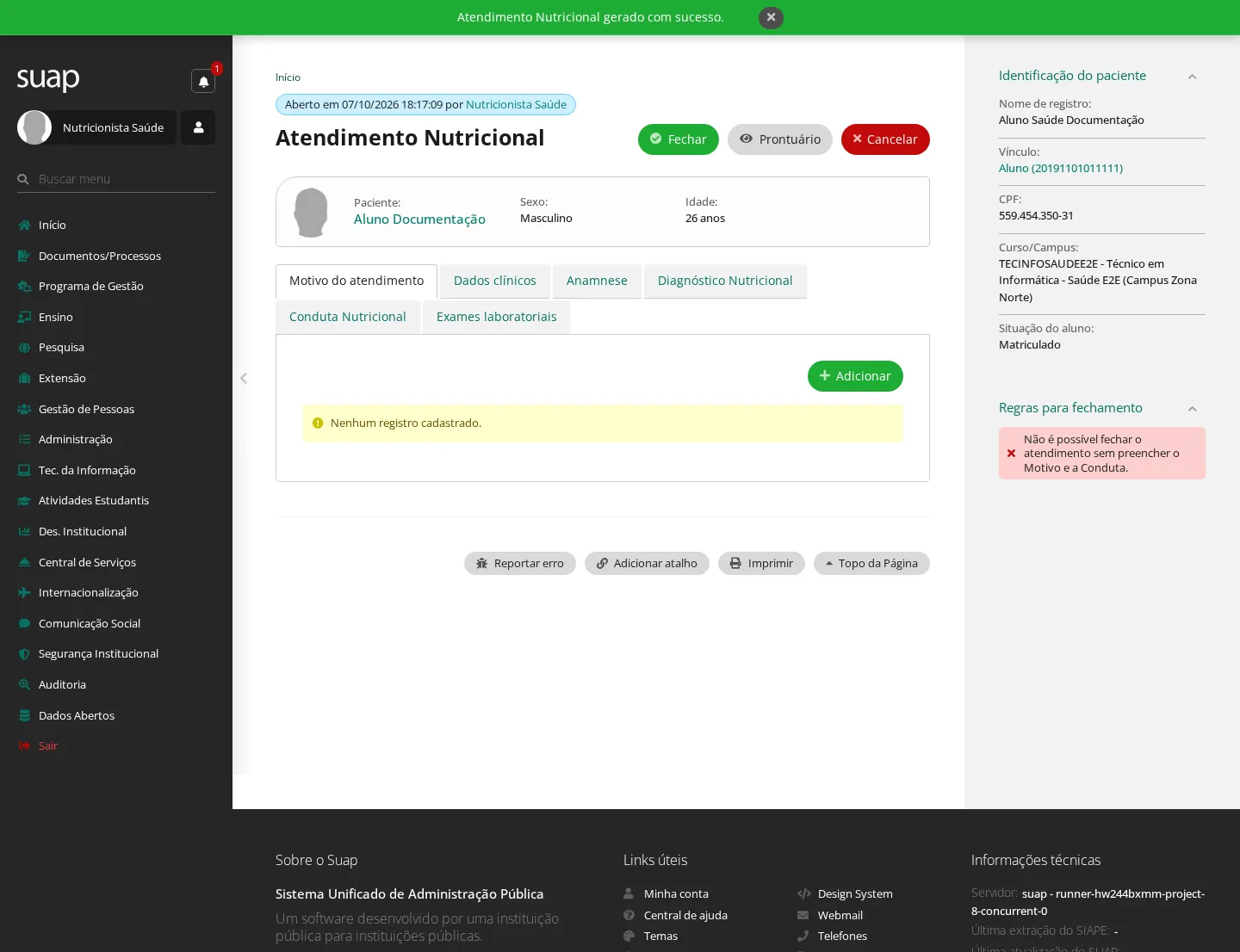
Task: Switch to Diagnóstico Nutricional tab
Action: [725, 281]
